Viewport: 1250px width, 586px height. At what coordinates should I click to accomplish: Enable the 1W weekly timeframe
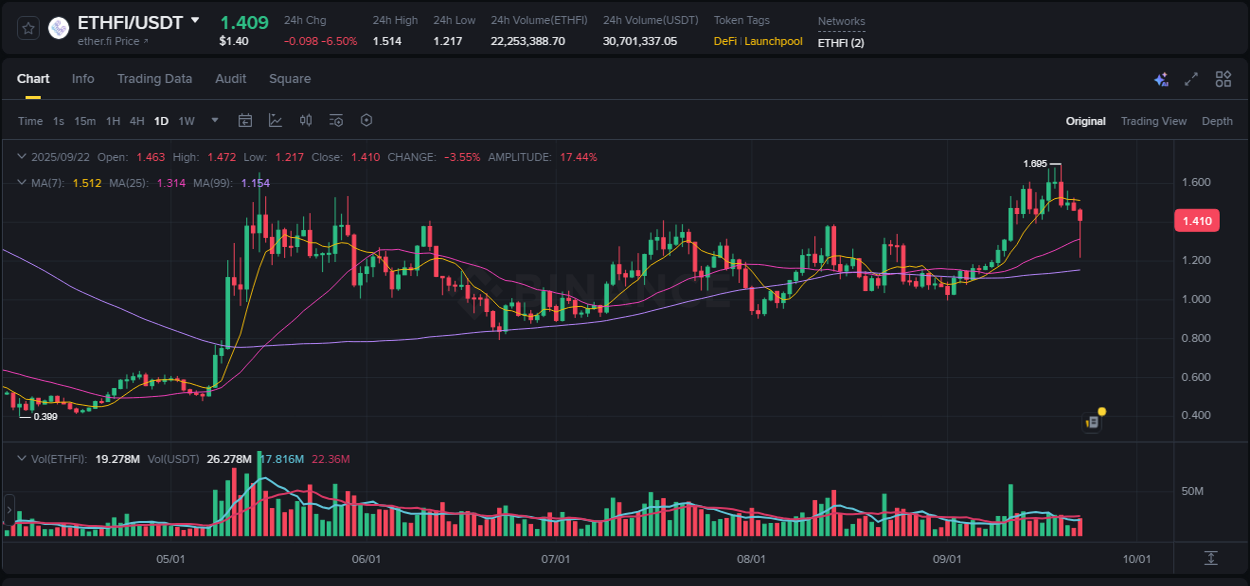186,120
